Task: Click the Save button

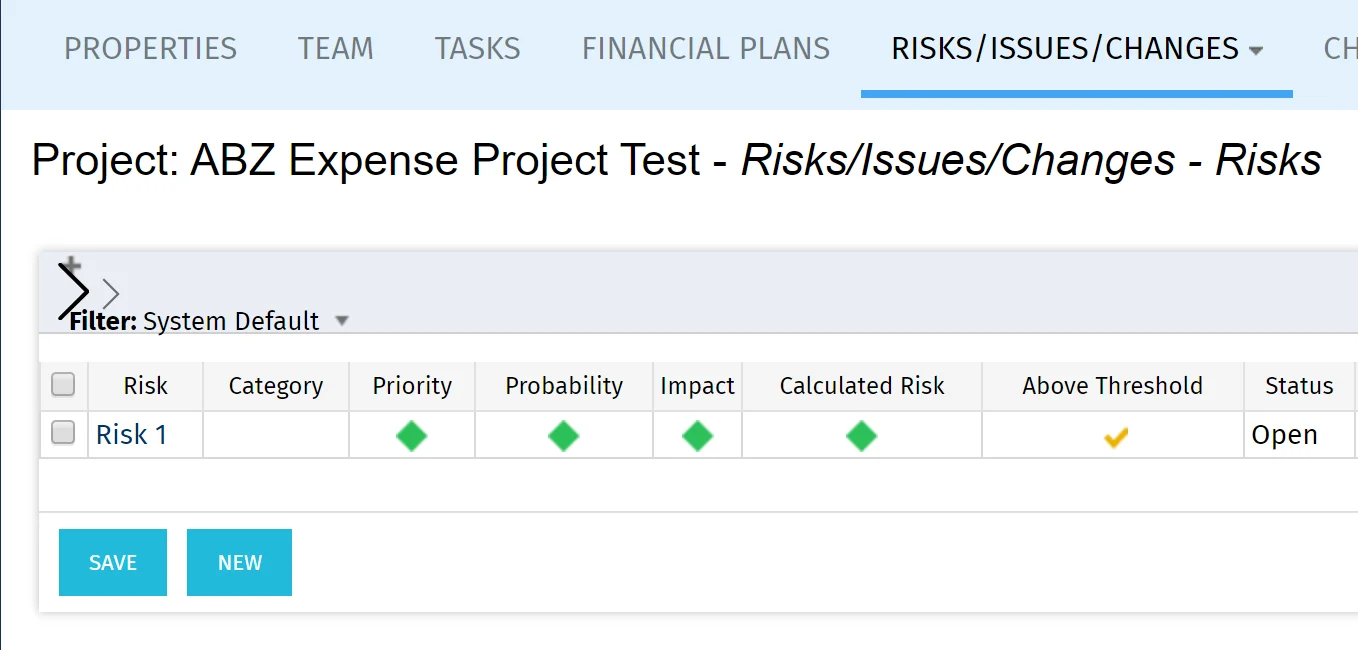Action: 113,562
